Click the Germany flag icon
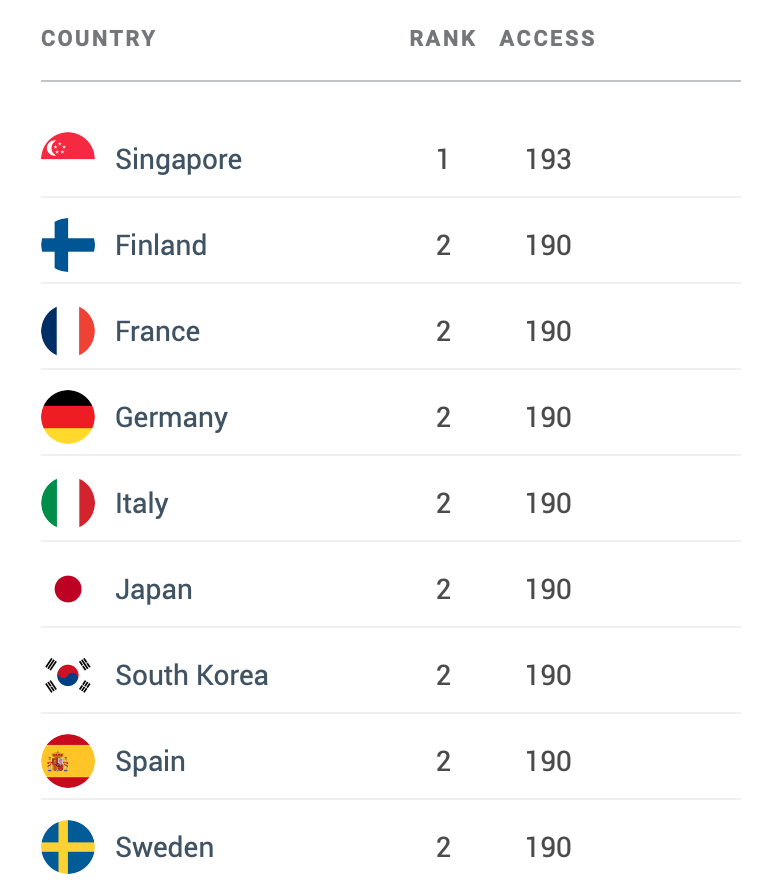 pos(68,417)
